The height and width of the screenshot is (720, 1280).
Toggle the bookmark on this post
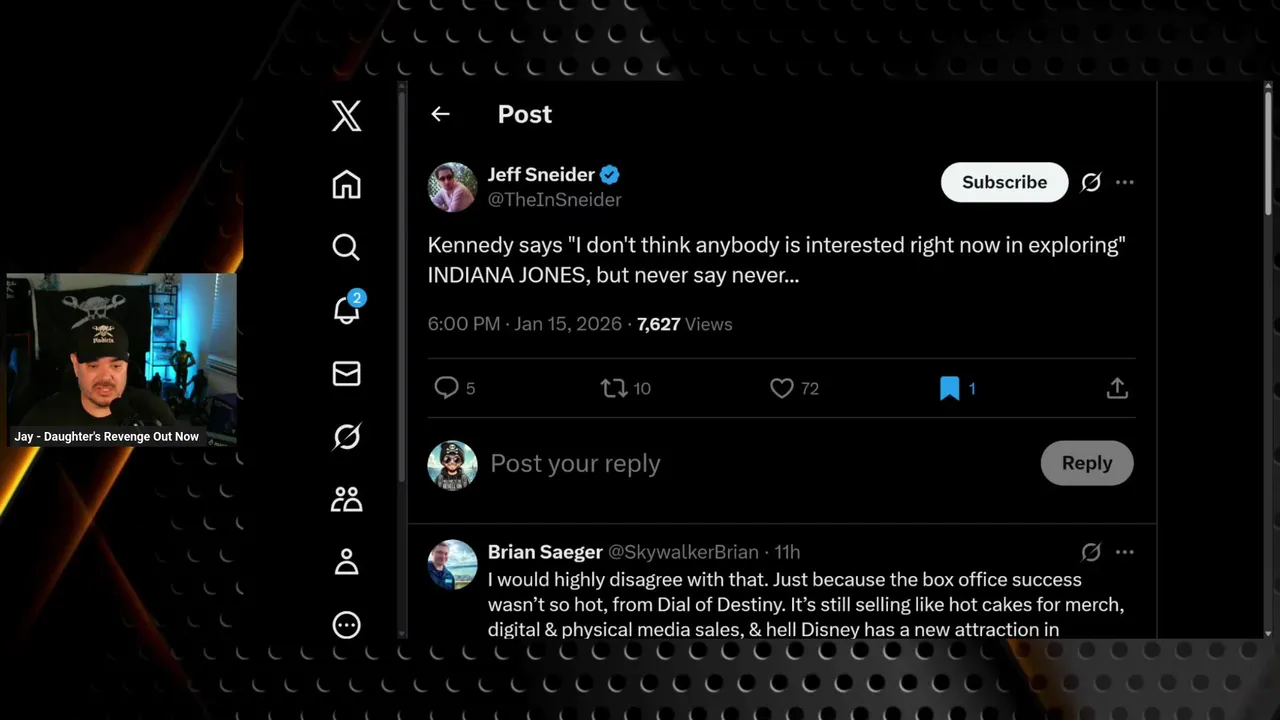[x=949, y=388]
